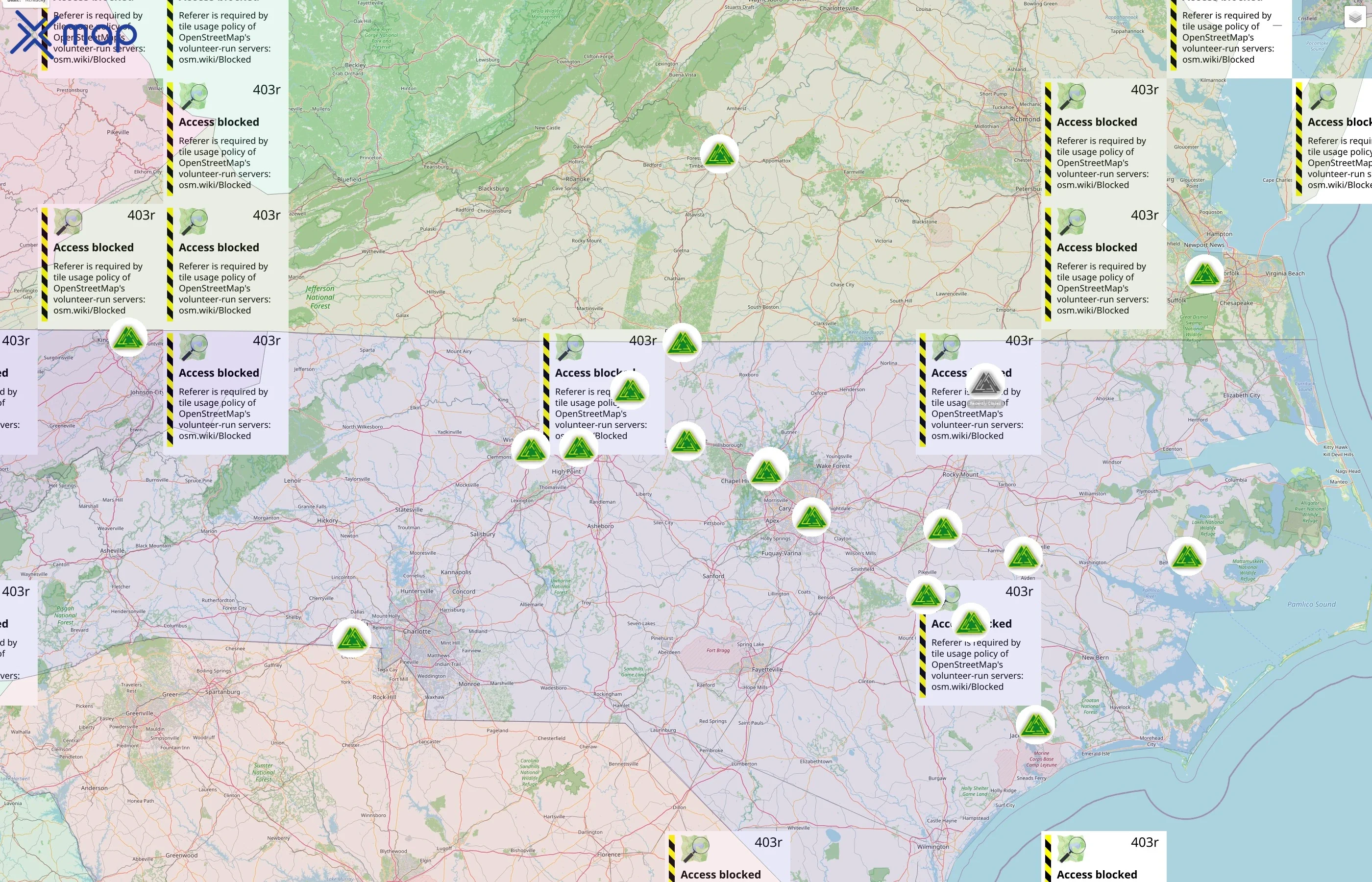Image resolution: width=1372 pixels, height=882 pixels.
Task: Open the green marker beside Knightdale east of Cary
Action: click(x=811, y=517)
